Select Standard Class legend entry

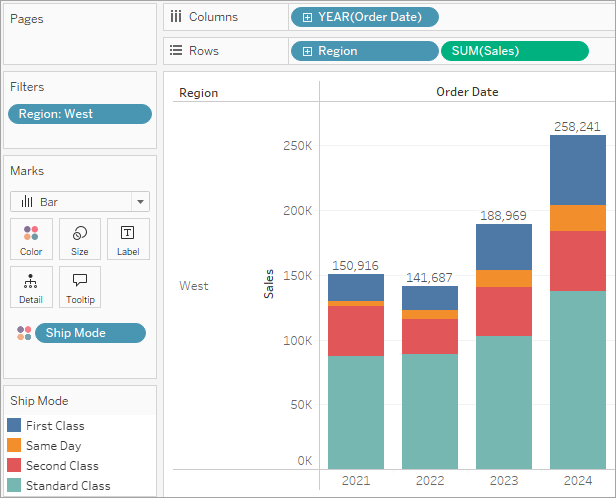click(x=59, y=485)
